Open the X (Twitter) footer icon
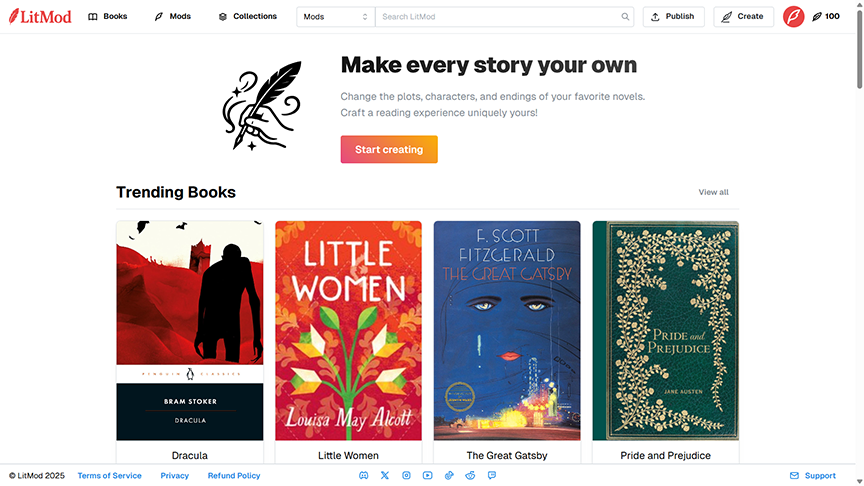864x486 pixels. pos(385,476)
